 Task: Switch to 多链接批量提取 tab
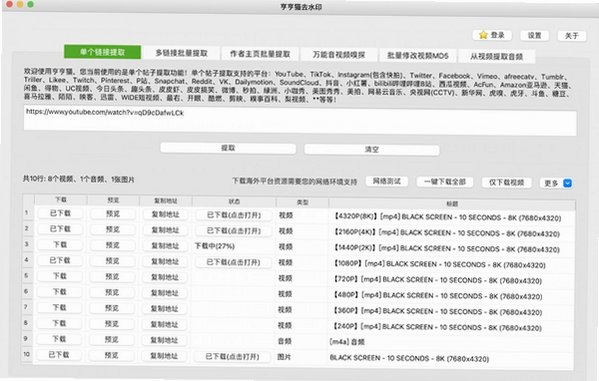181,53
